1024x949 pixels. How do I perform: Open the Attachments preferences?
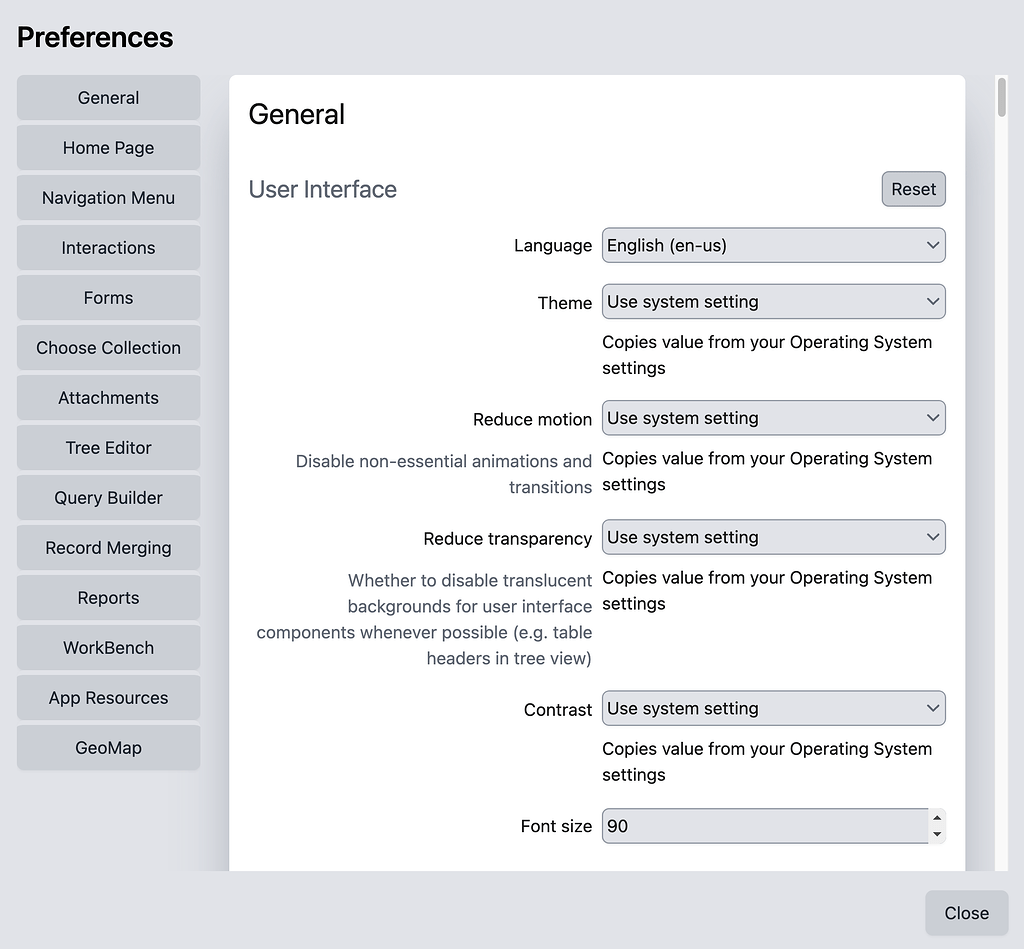coord(108,398)
